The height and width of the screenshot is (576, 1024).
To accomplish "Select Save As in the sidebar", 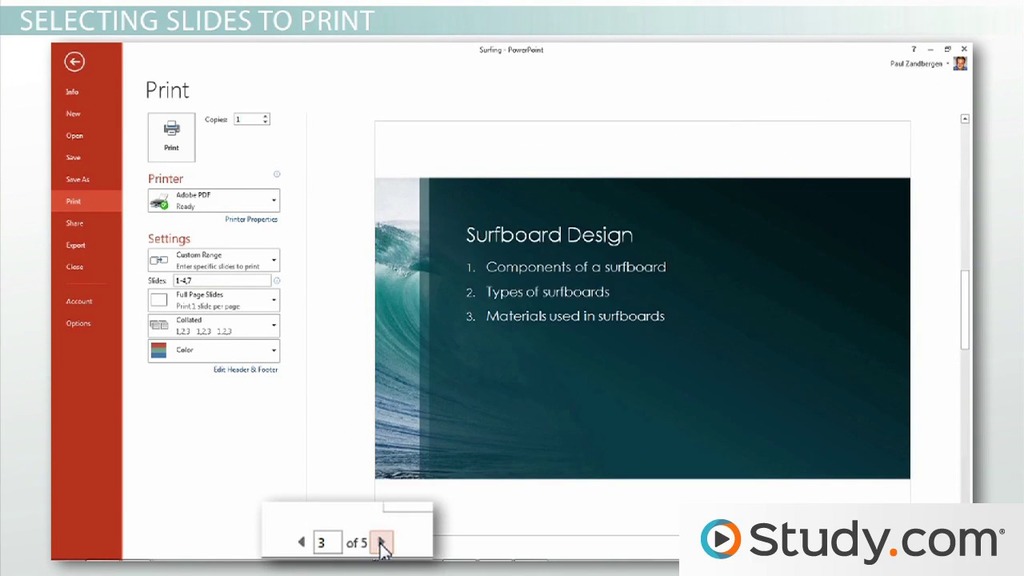I will (78, 180).
